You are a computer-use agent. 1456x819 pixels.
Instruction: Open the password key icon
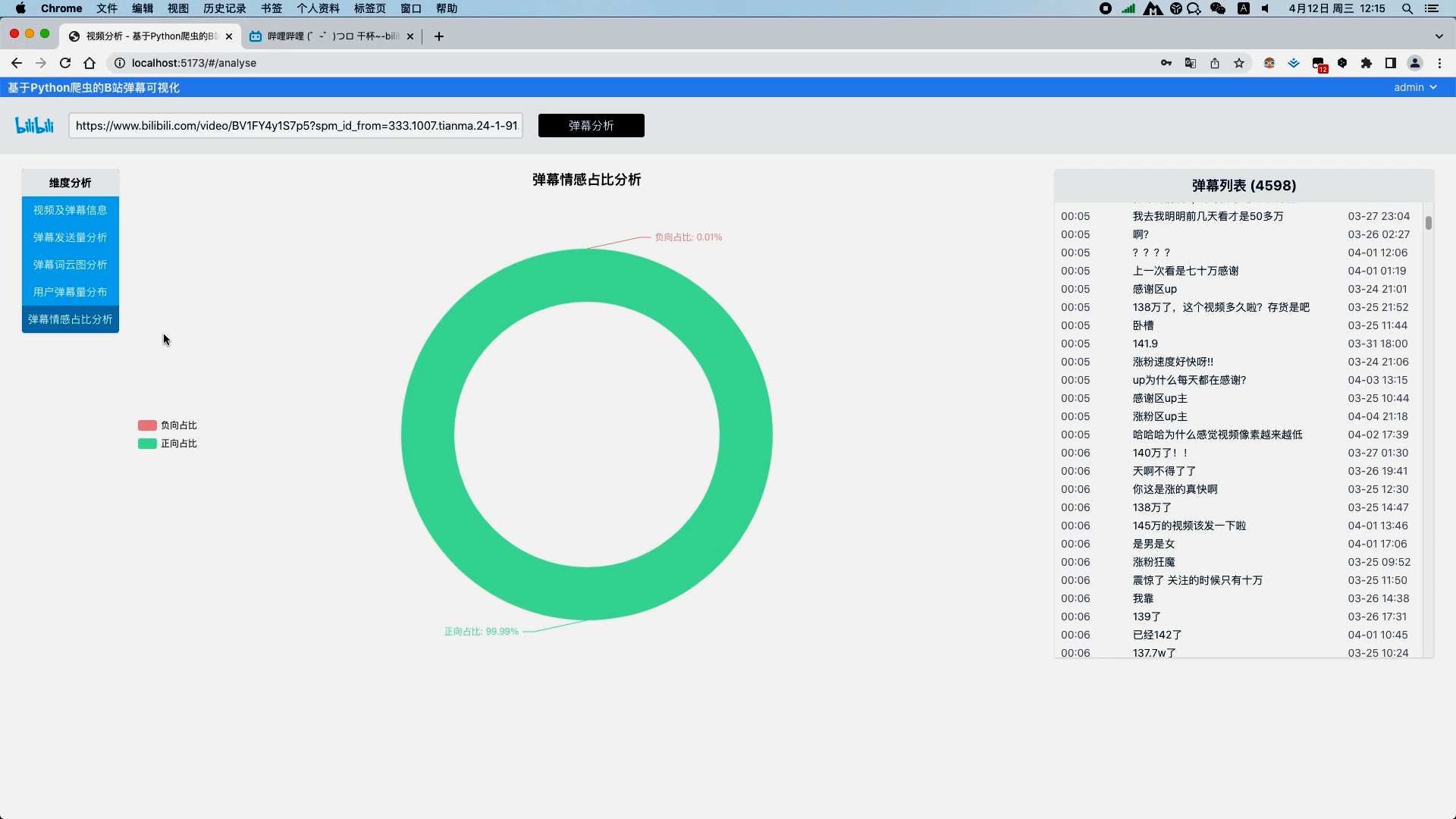point(1166,63)
